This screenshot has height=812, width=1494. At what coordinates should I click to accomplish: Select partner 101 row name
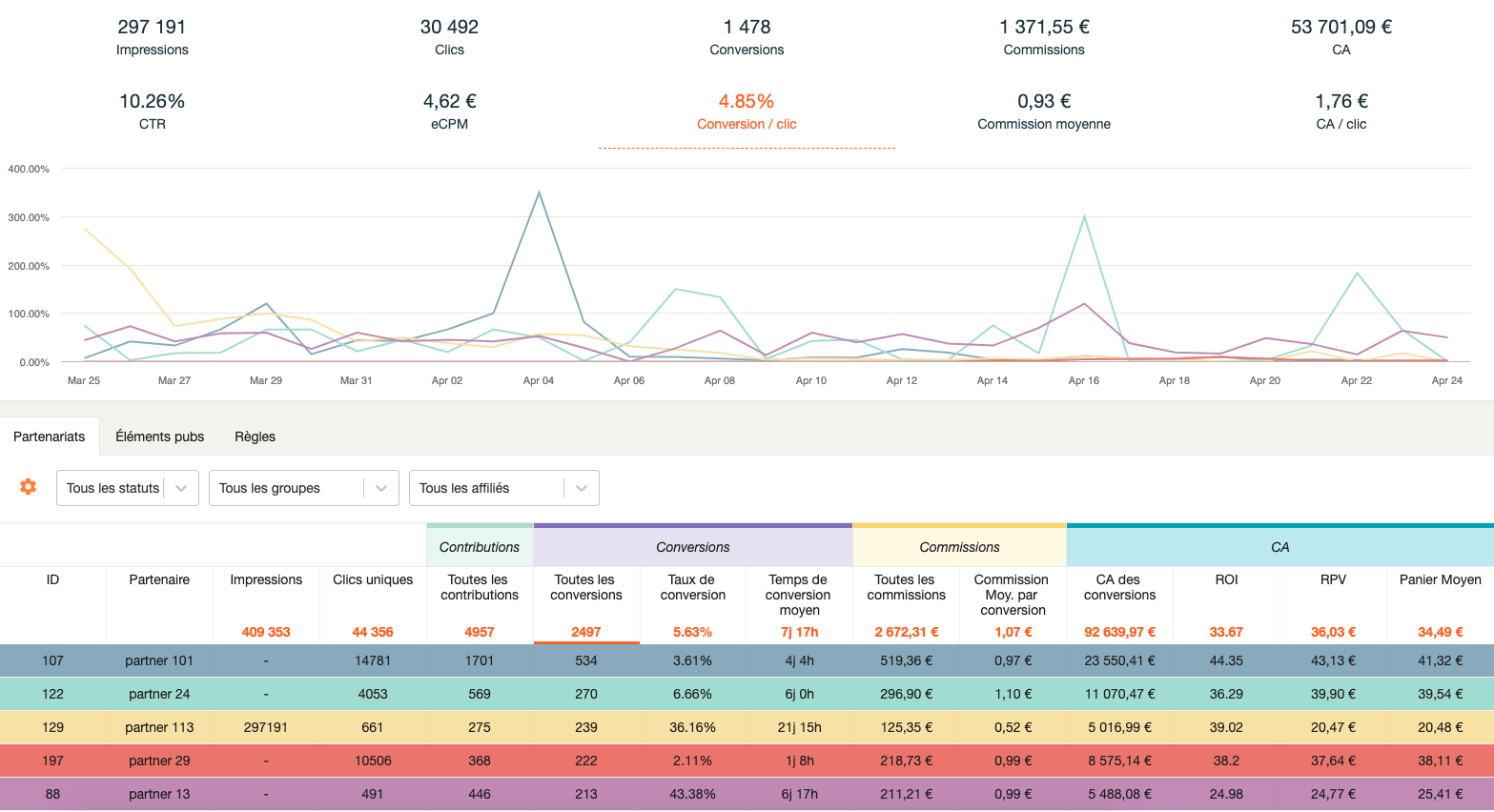(159, 660)
